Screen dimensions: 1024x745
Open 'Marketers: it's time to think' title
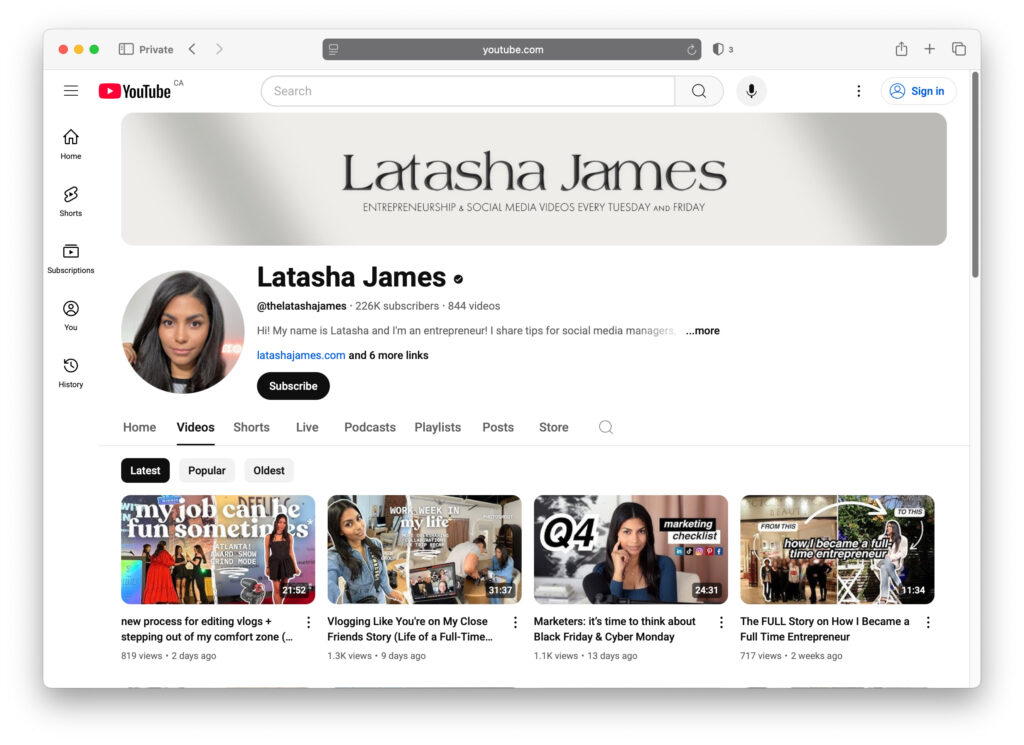click(615, 629)
